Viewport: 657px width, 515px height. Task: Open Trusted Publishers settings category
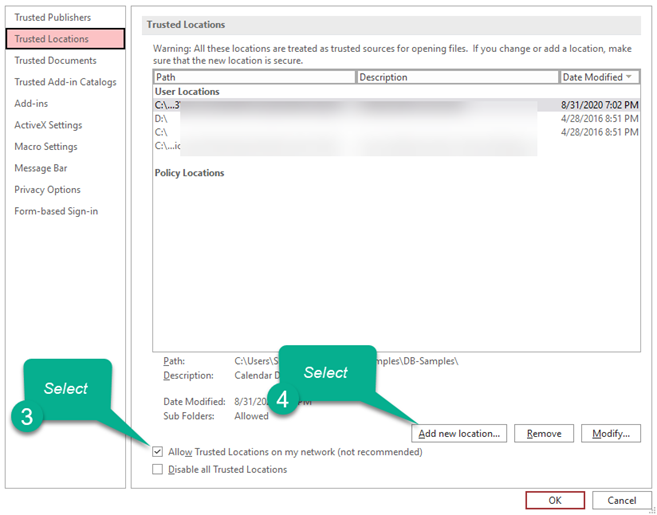[52, 18]
